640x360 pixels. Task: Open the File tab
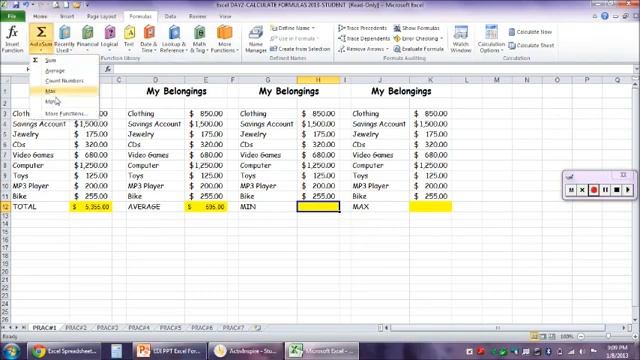coord(12,16)
